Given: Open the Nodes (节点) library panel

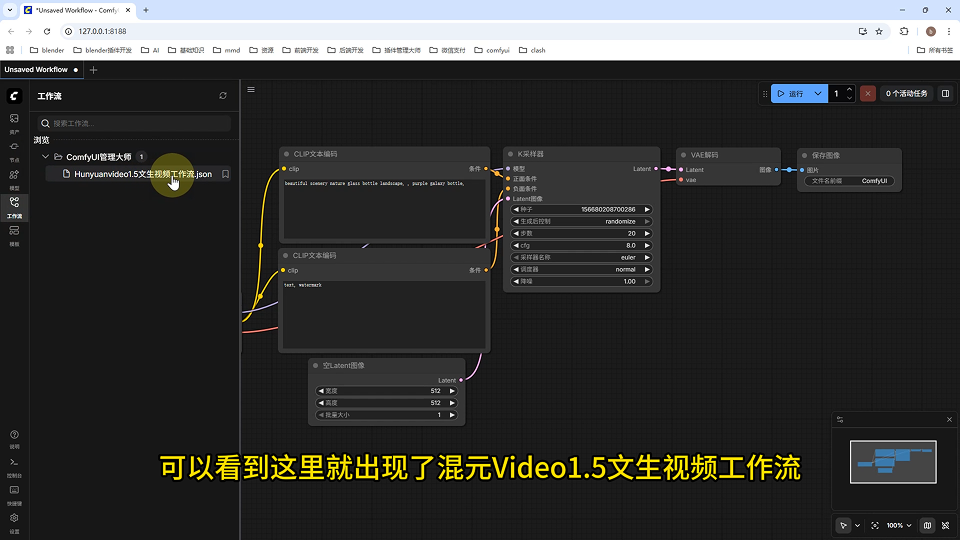Looking at the screenshot, I should pyautogui.click(x=14, y=151).
